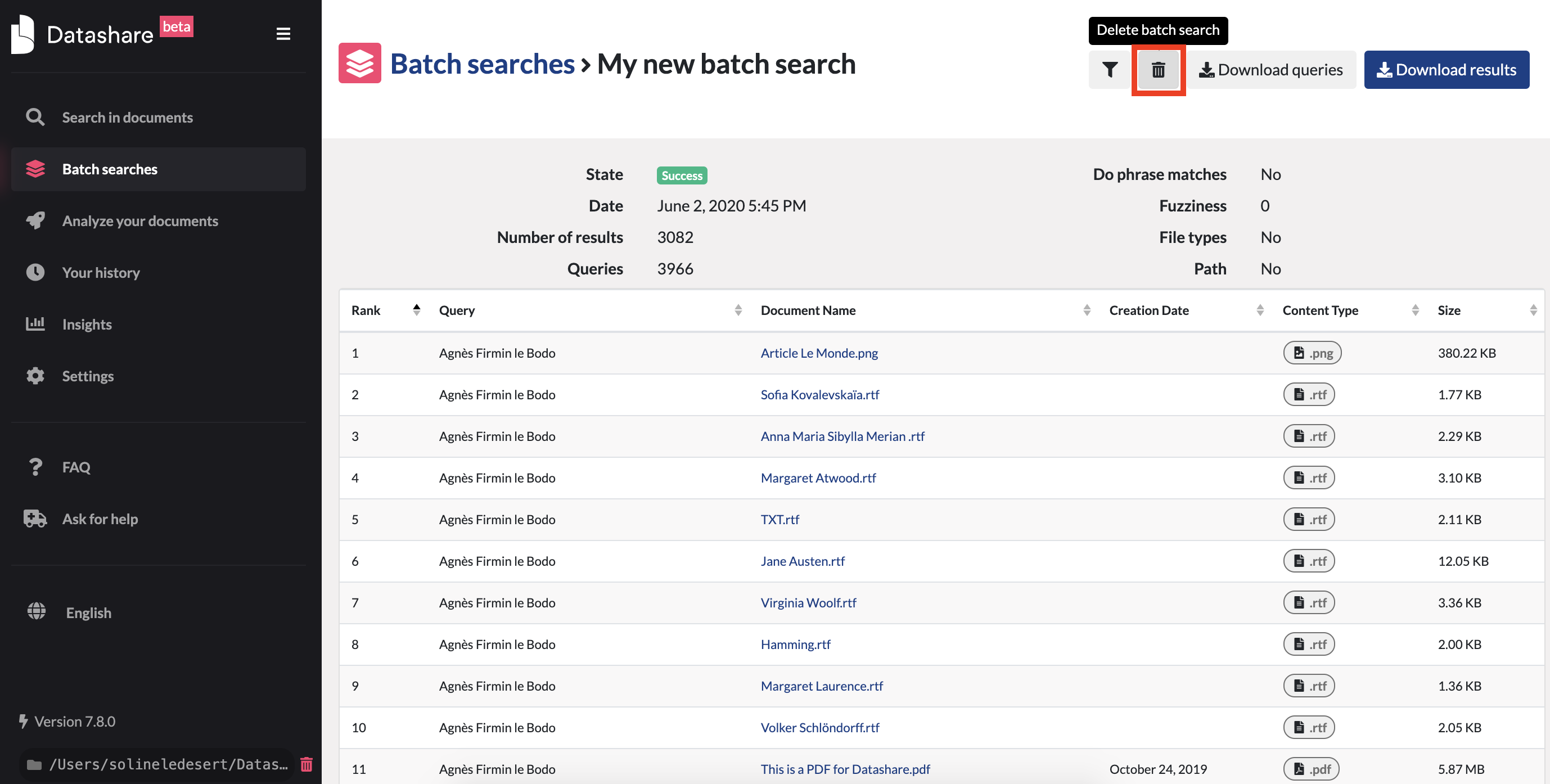Screen dimensions: 1550x784
Task: Open the Settings page
Action: pyautogui.click(x=158, y=376)
